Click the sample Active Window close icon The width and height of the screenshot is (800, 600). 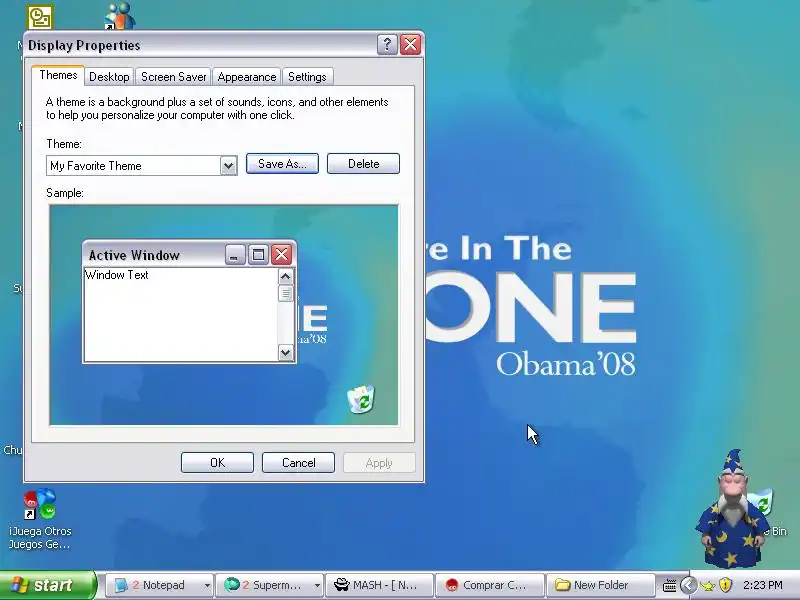coord(281,255)
